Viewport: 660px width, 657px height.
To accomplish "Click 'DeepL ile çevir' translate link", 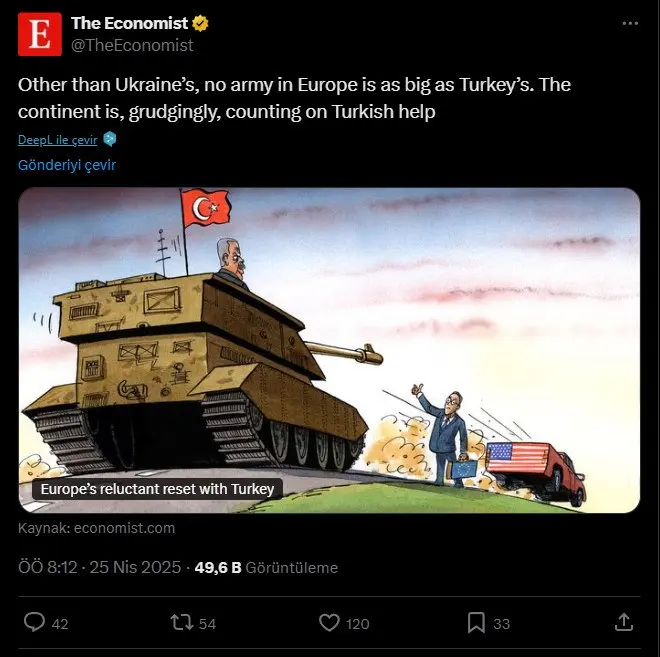I will [x=58, y=139].
